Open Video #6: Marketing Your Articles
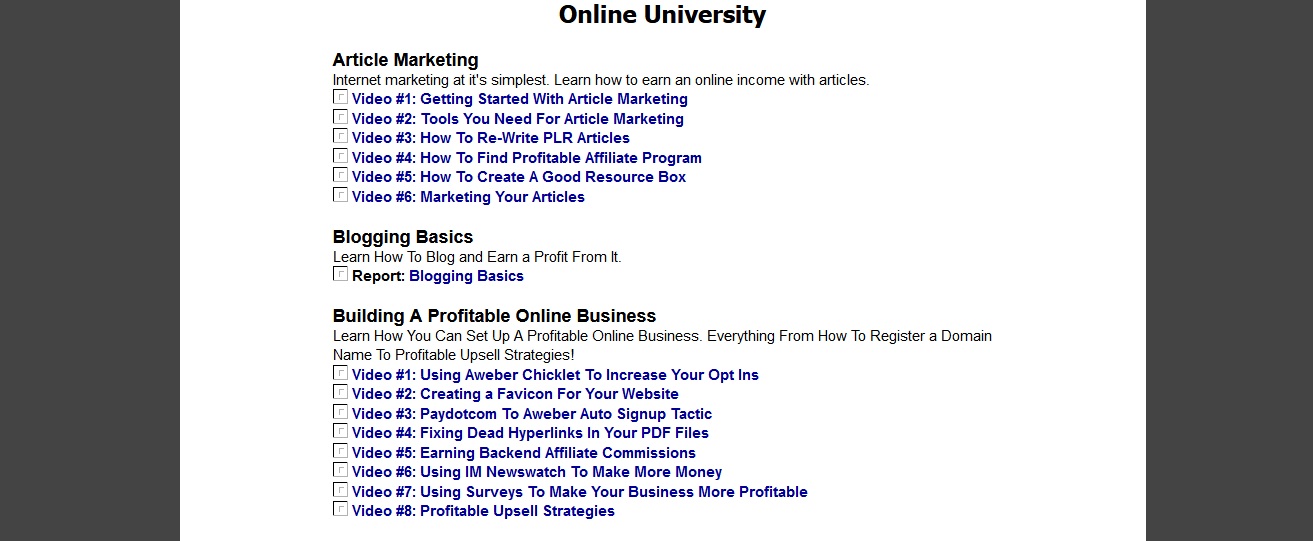 pos(468,197)
